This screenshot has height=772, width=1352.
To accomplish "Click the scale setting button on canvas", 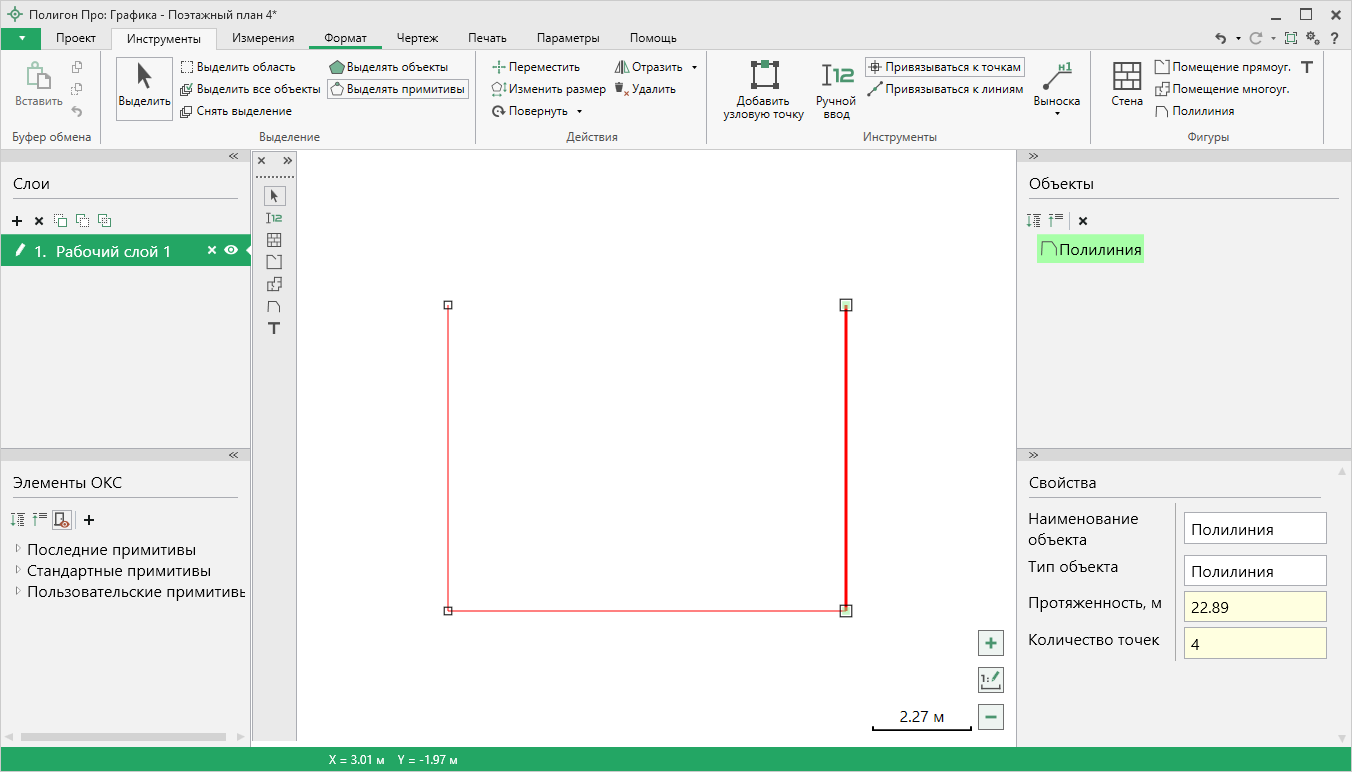I will (x=990, y=680).
